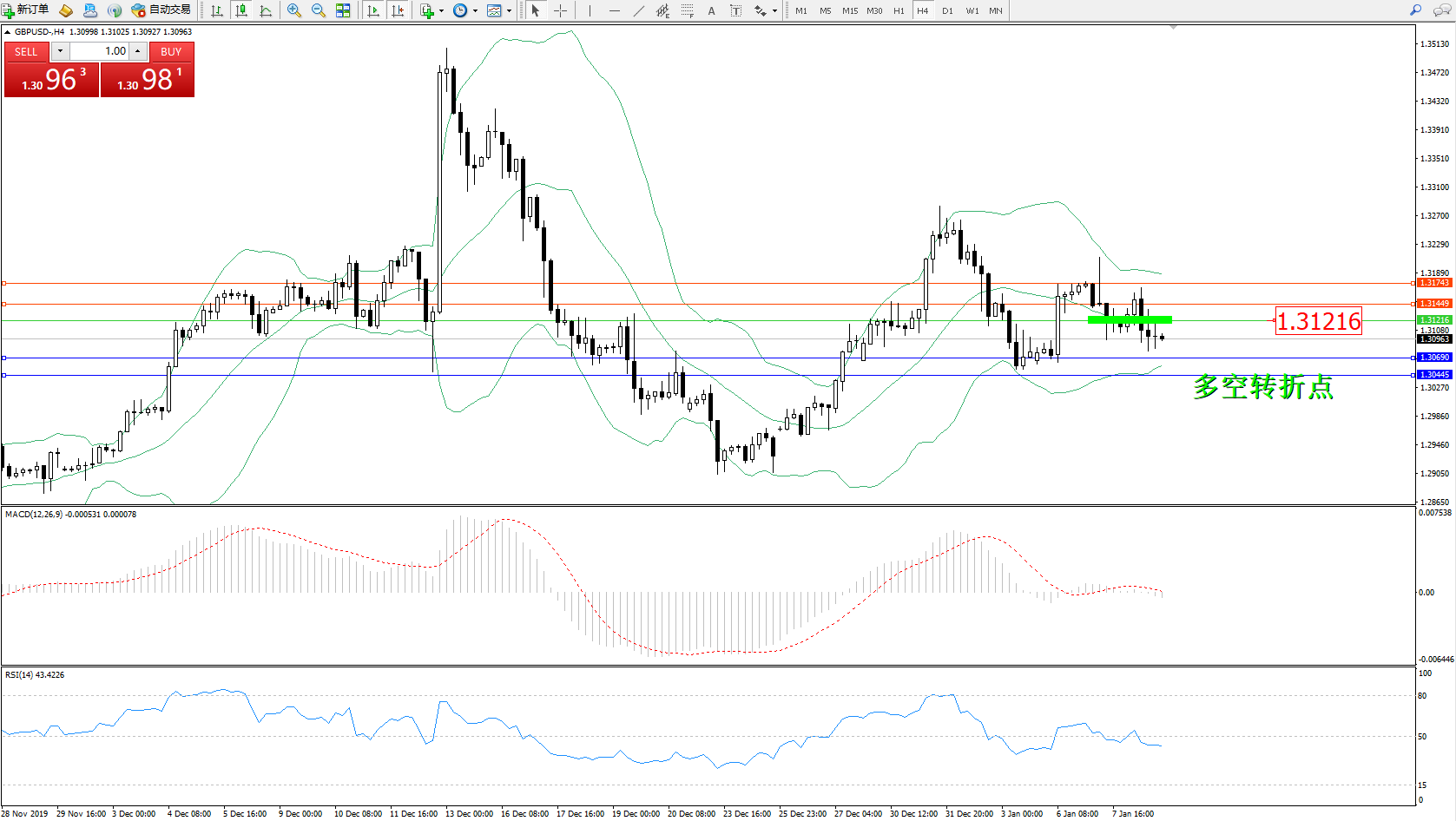Click the zoom out magnifier icon
Screen dimensions: 1456x821
pyautogui.click(x=318, y=10)
